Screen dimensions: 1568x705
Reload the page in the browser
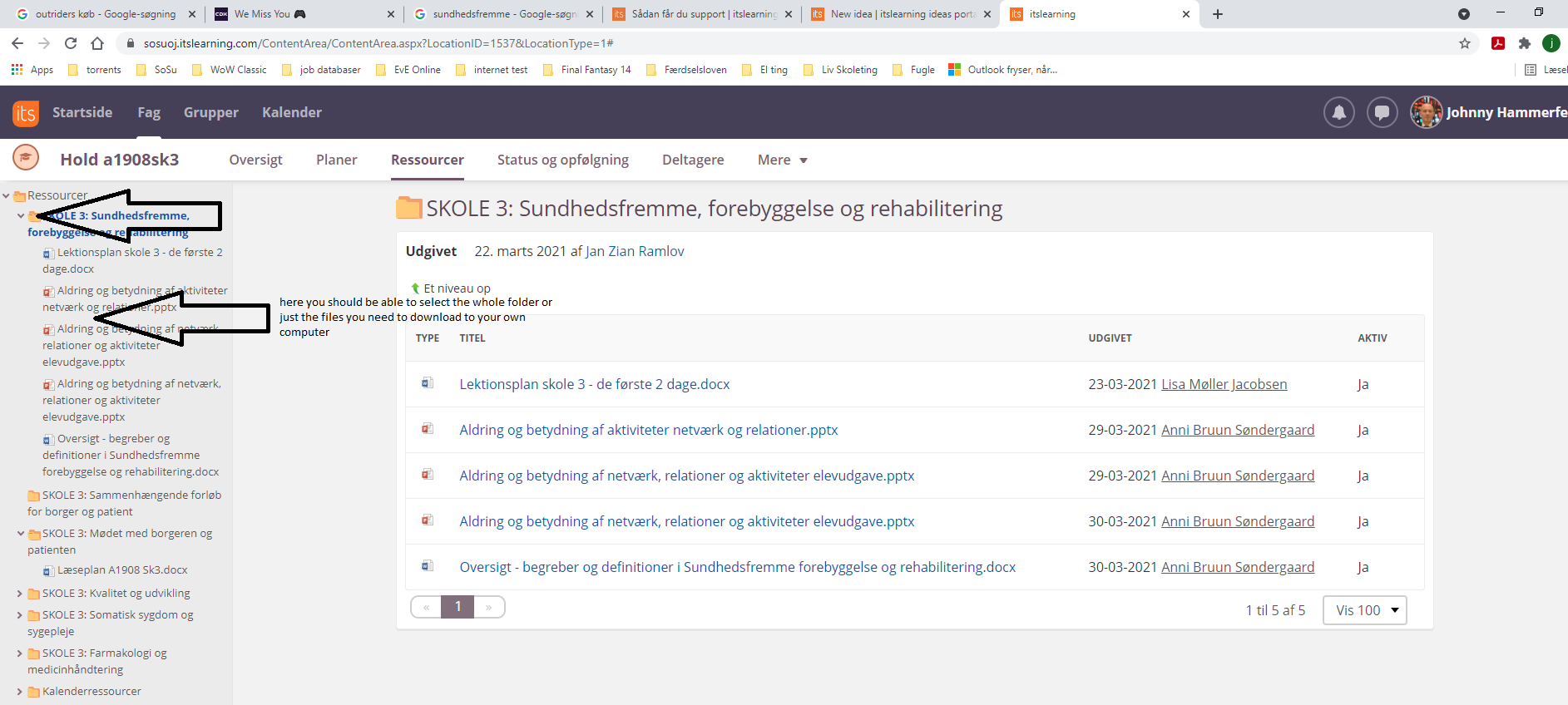coord(71,43)
